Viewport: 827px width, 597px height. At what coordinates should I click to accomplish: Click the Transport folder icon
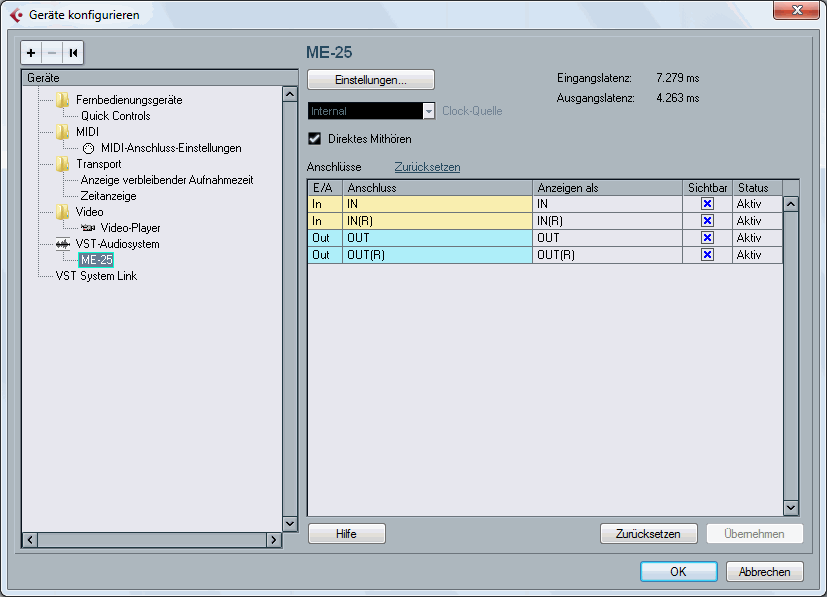click(63, 164)
